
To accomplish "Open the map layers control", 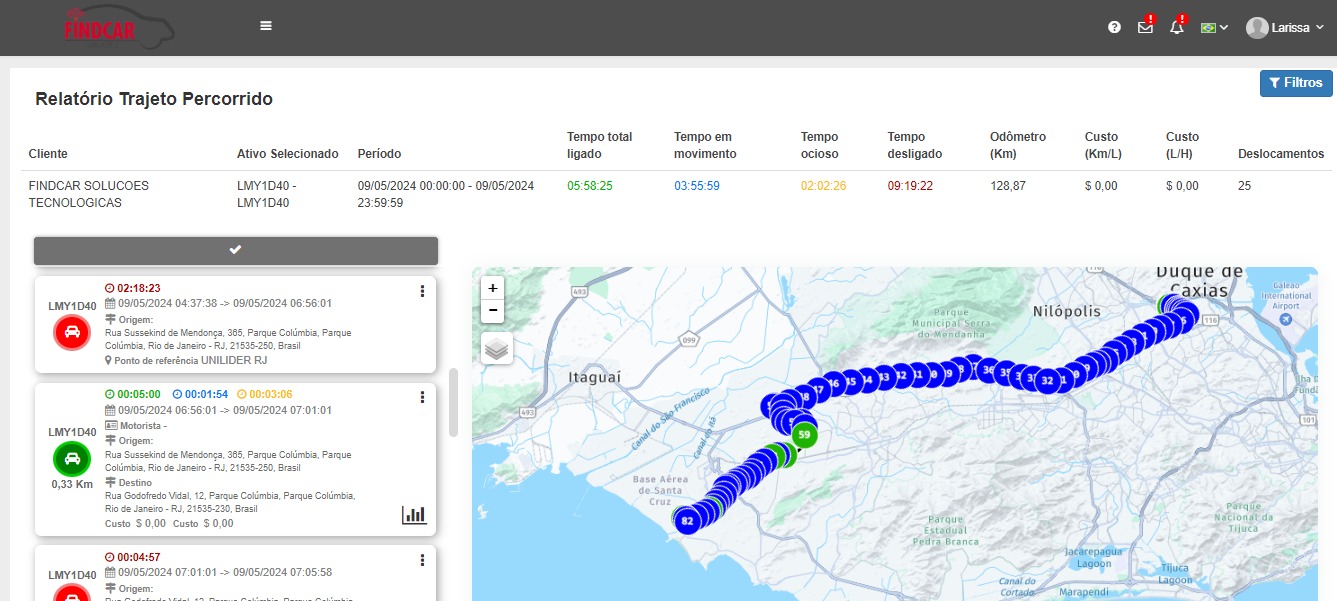I will [497, 348].
